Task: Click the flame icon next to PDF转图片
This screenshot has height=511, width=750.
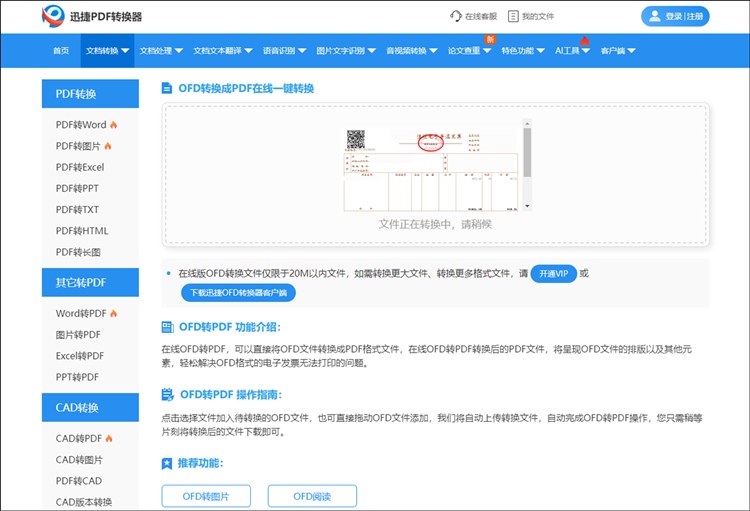Action: click(108, 146)
